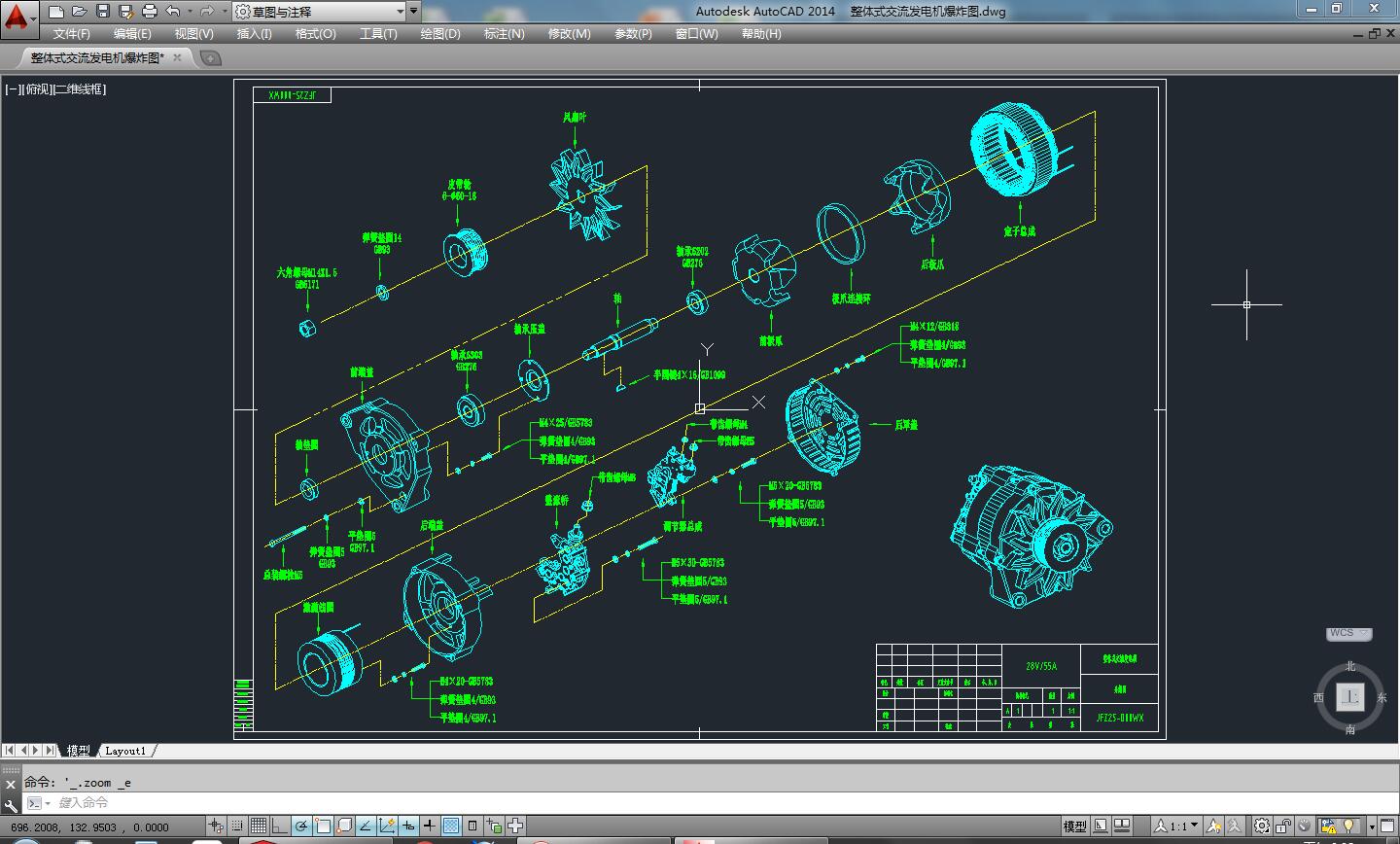Viewport: 1400px width, 844px height.
Task: Switch to the Layout1 tab
Action: [125, 751]
